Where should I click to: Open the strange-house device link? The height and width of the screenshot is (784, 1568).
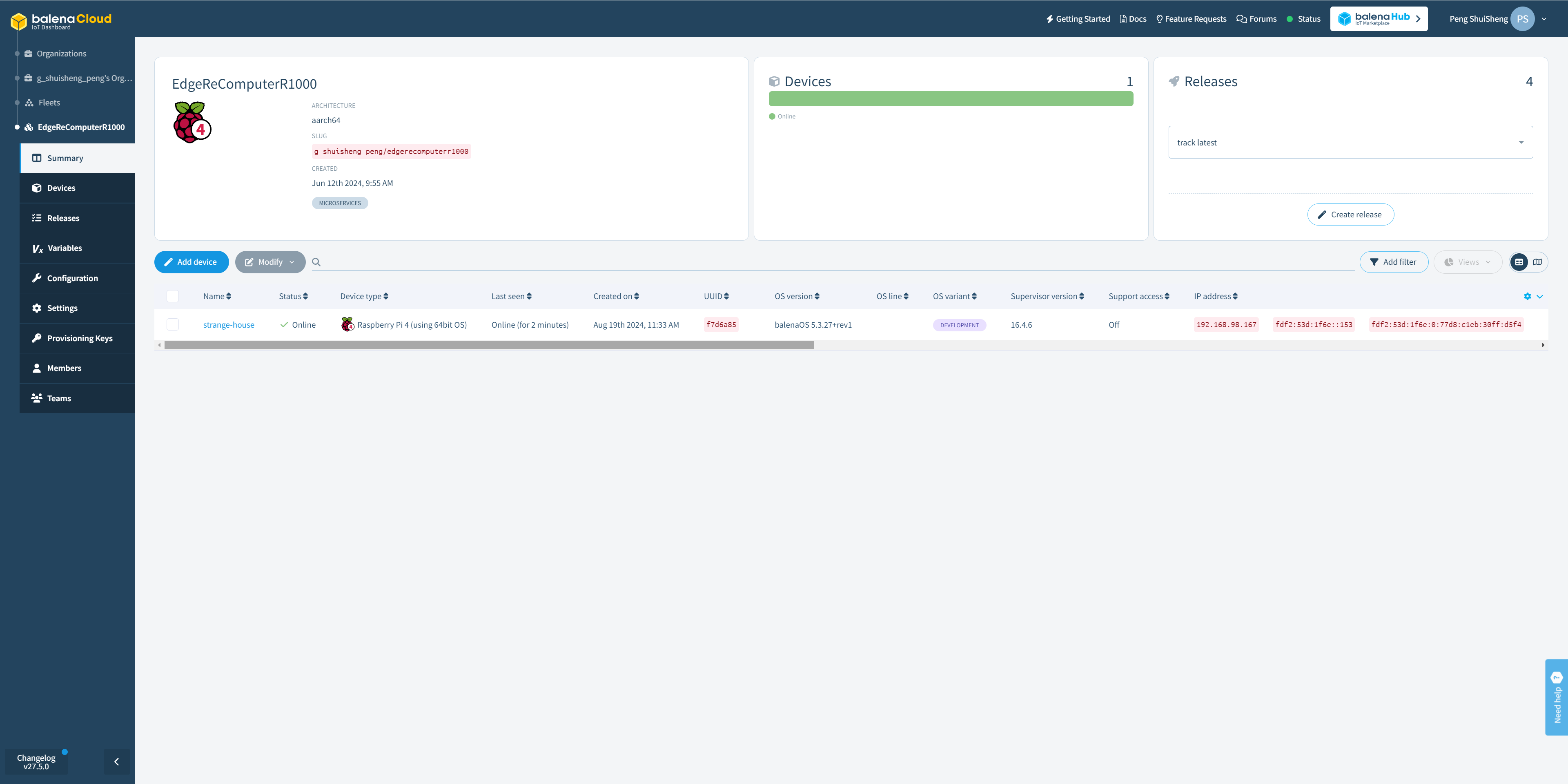[229, 325]
